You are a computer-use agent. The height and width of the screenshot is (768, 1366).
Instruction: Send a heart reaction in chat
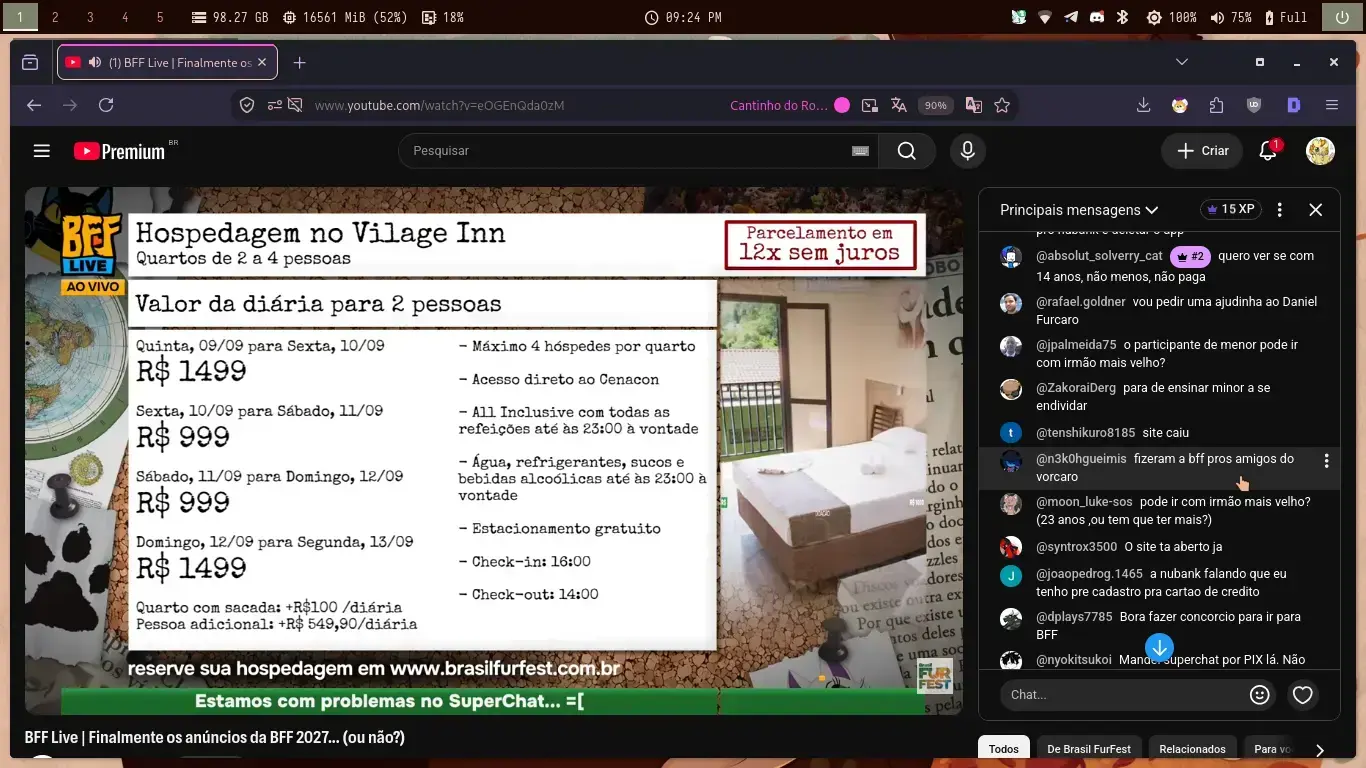tap(1302, 694)
